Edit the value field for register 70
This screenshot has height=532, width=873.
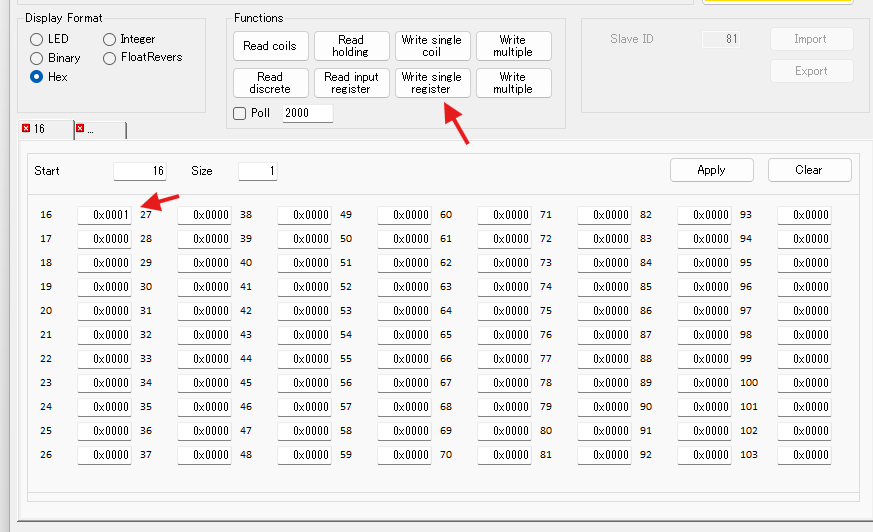(504, 455)
